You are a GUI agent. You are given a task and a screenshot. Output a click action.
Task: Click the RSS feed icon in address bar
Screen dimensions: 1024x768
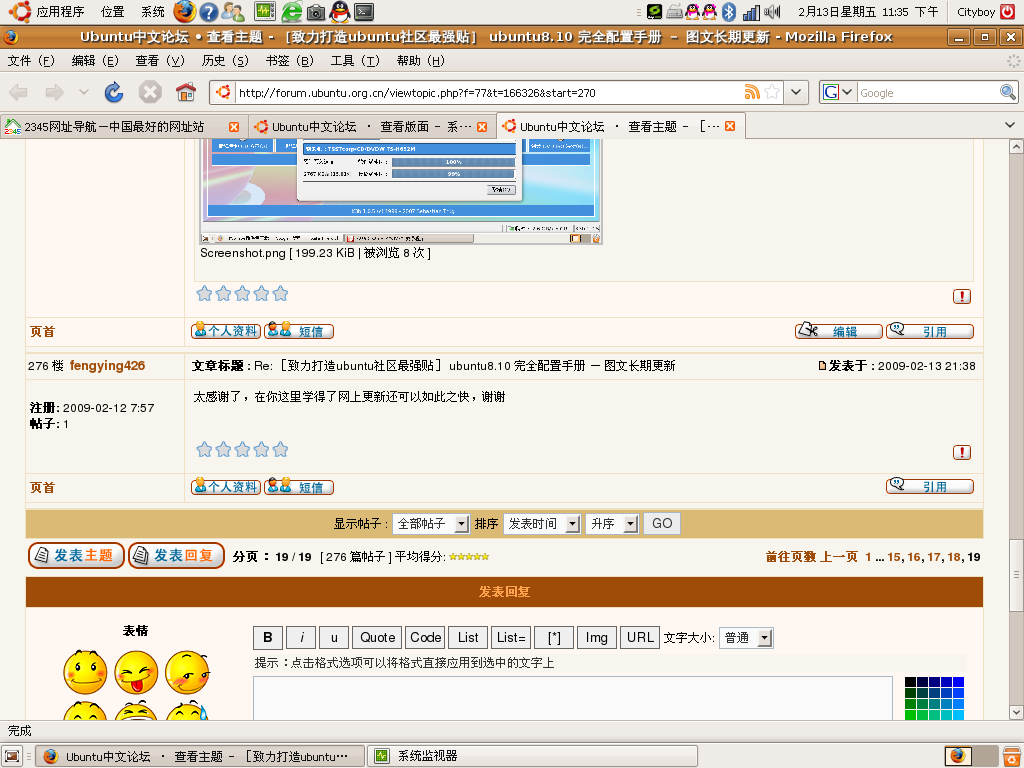click(x=752, y=92)
